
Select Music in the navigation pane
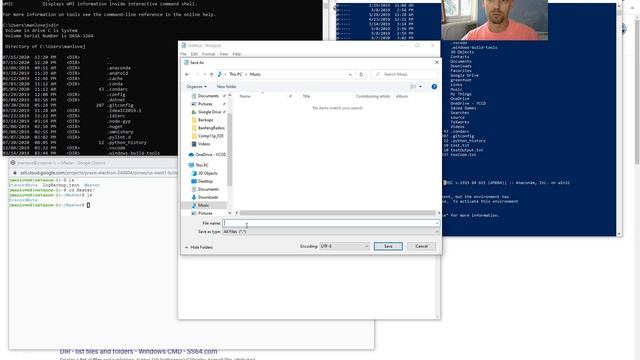click(x=203, y=205)
